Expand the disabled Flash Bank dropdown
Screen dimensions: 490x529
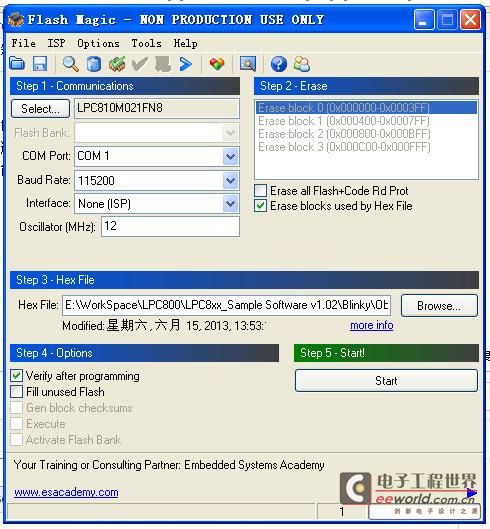230,133
